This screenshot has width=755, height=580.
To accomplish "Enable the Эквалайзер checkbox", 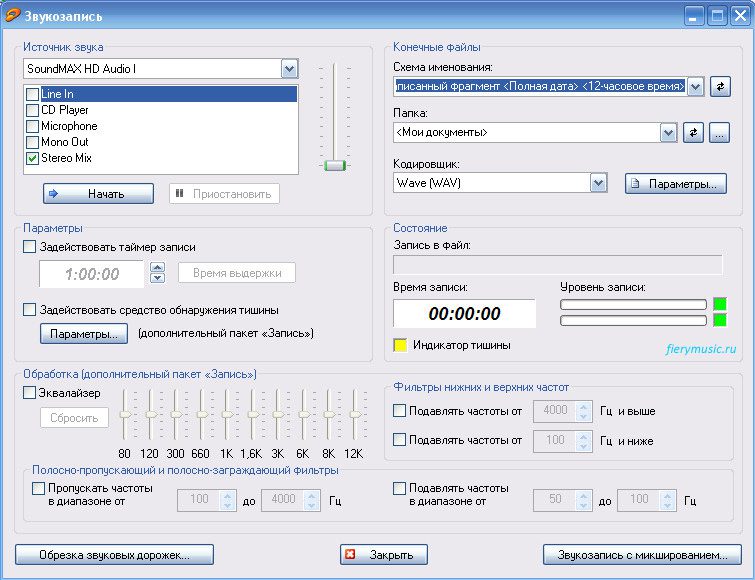I will [x=29, y=393].
